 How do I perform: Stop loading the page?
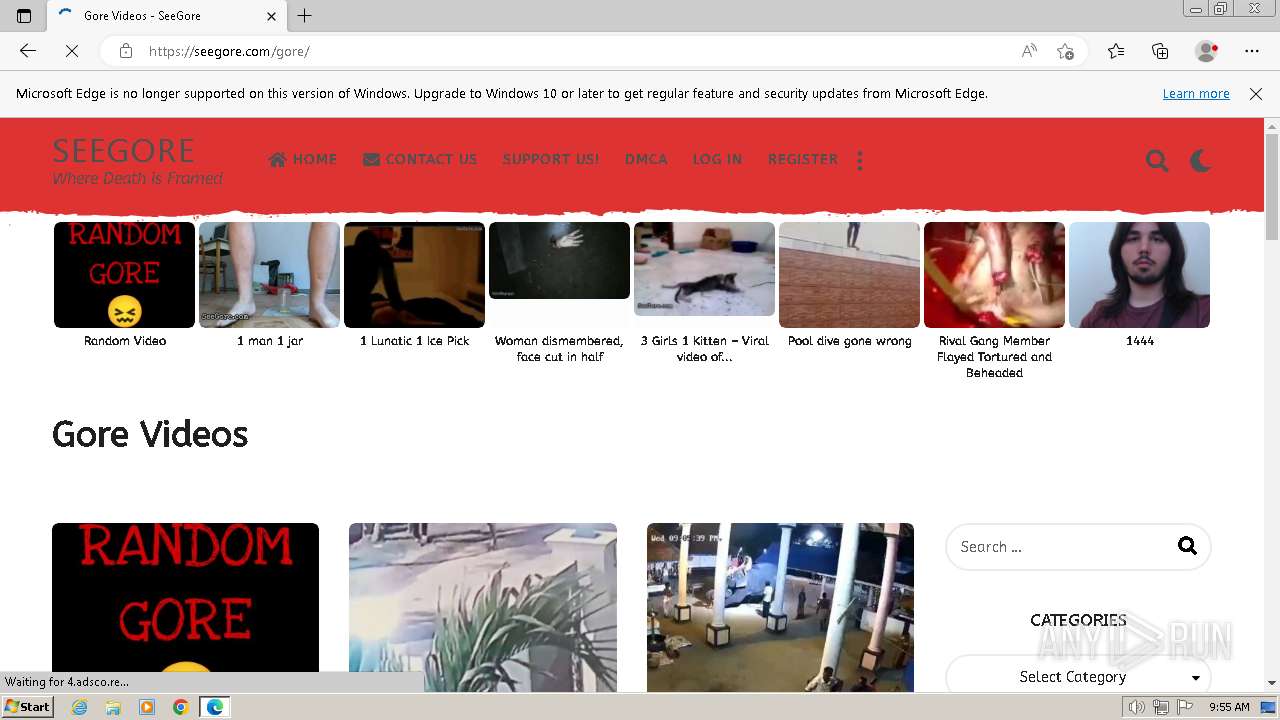pyautogui.click(x=72, y=51)
